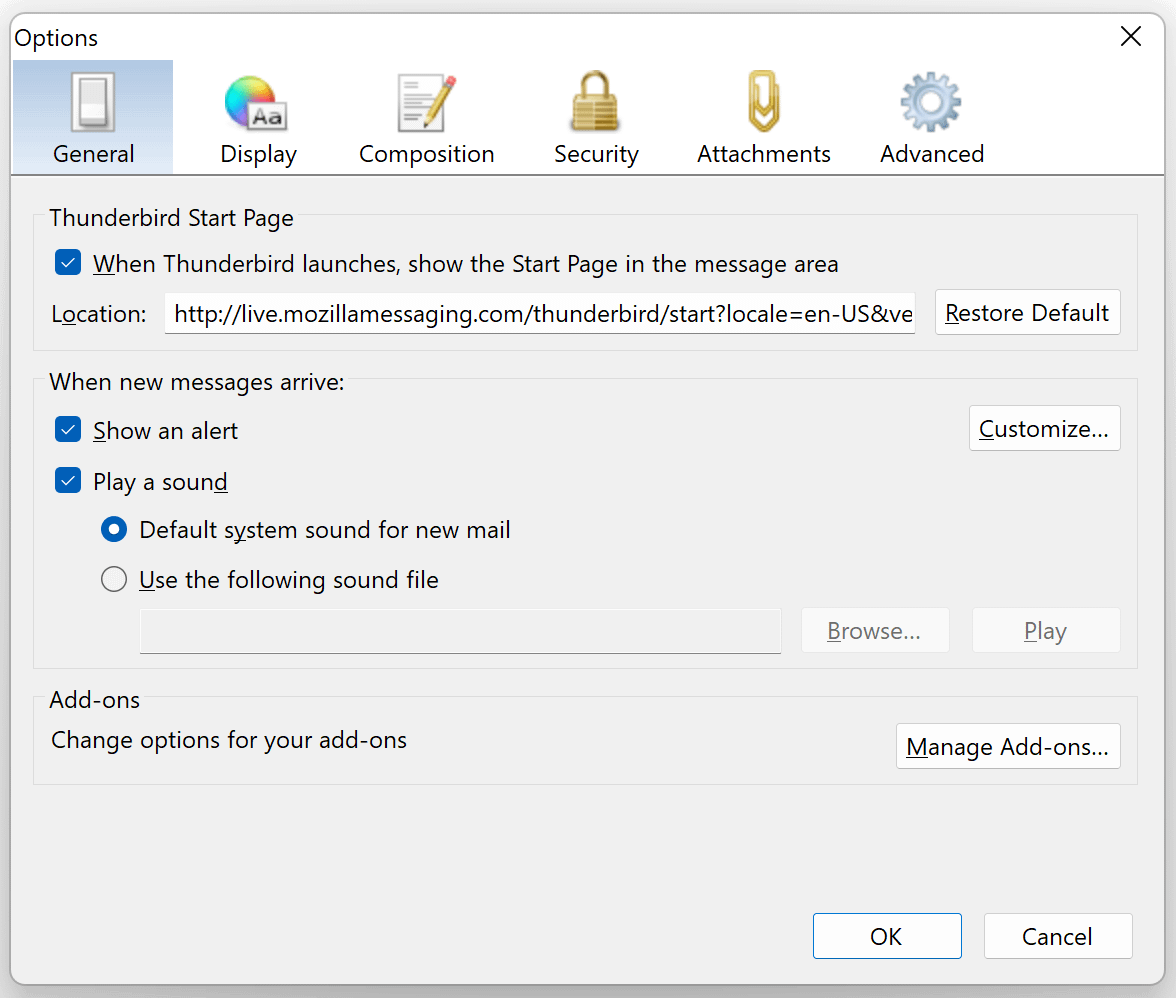Select the Security padlock icon
This screenshot has height=998, width=1176.
pos(596,104)
